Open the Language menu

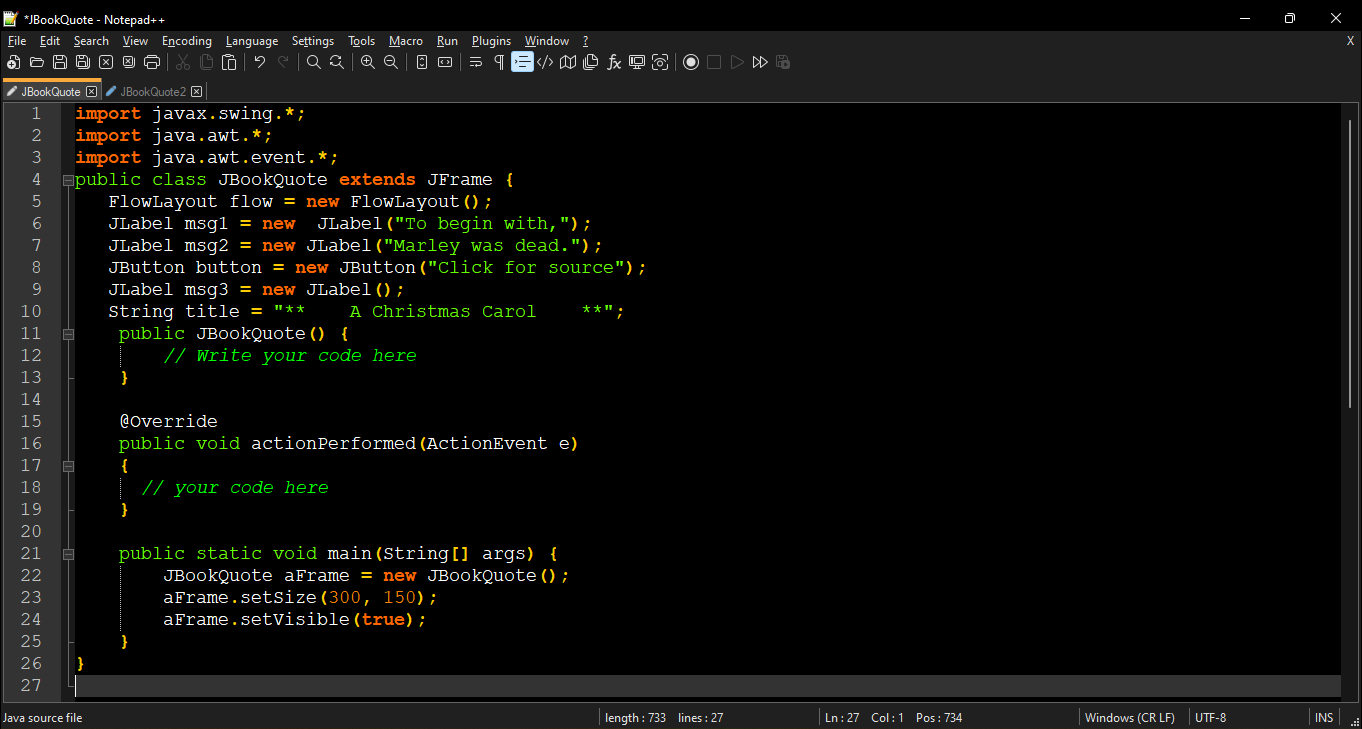pyautogui.click(x=252, y=41)
